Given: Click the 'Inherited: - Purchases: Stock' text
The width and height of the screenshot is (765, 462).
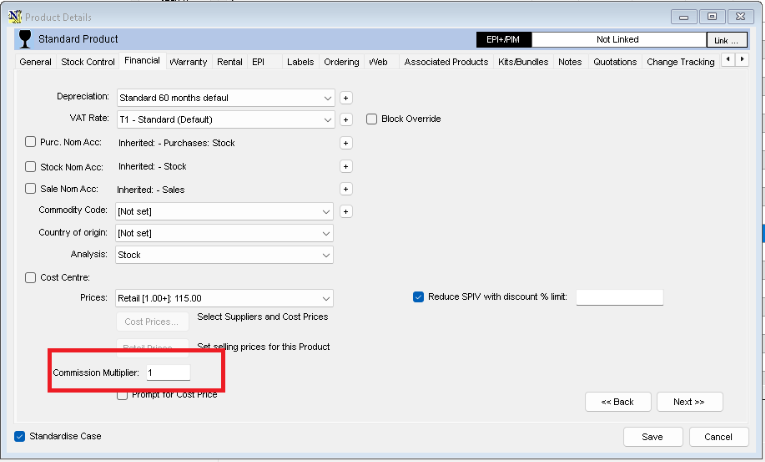Looking at the screenshot, I should coord(177,143).
